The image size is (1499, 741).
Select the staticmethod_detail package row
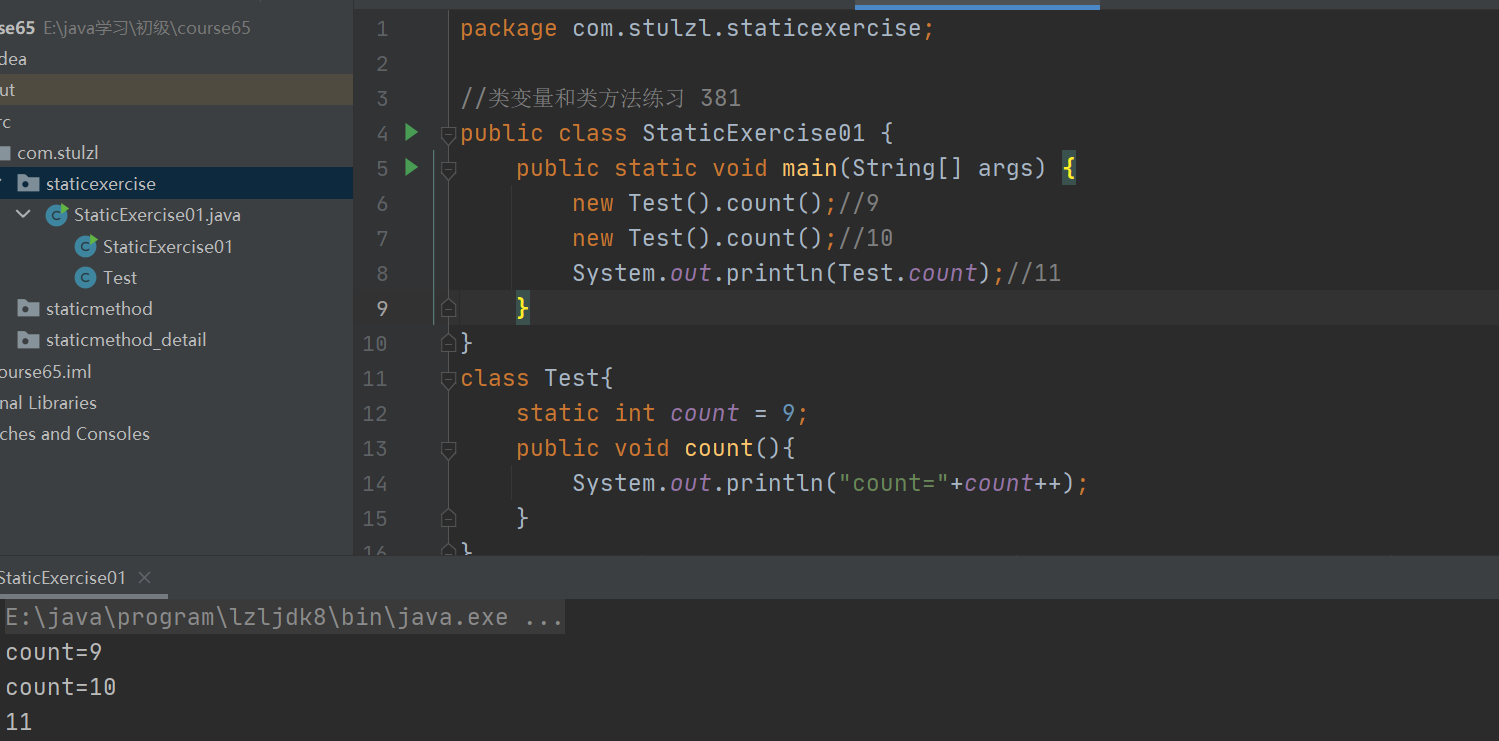(176, 340)
